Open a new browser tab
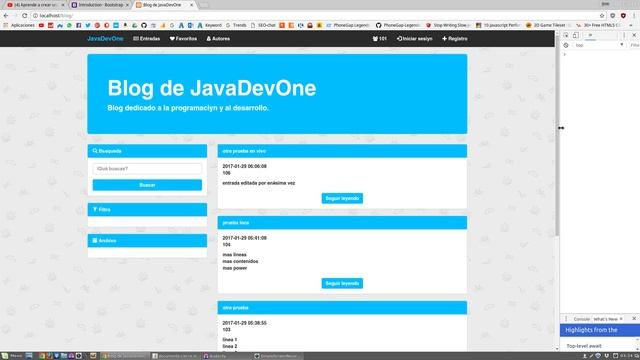Viewport: 640px width, 360px height. tap(204, 5)
